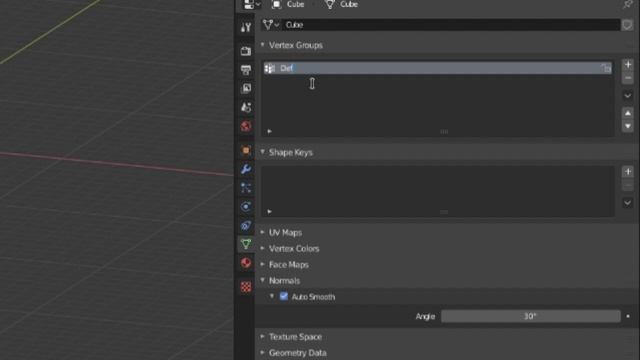
Task: Expand the Vertex Colors panel
Action: [290, 249]
